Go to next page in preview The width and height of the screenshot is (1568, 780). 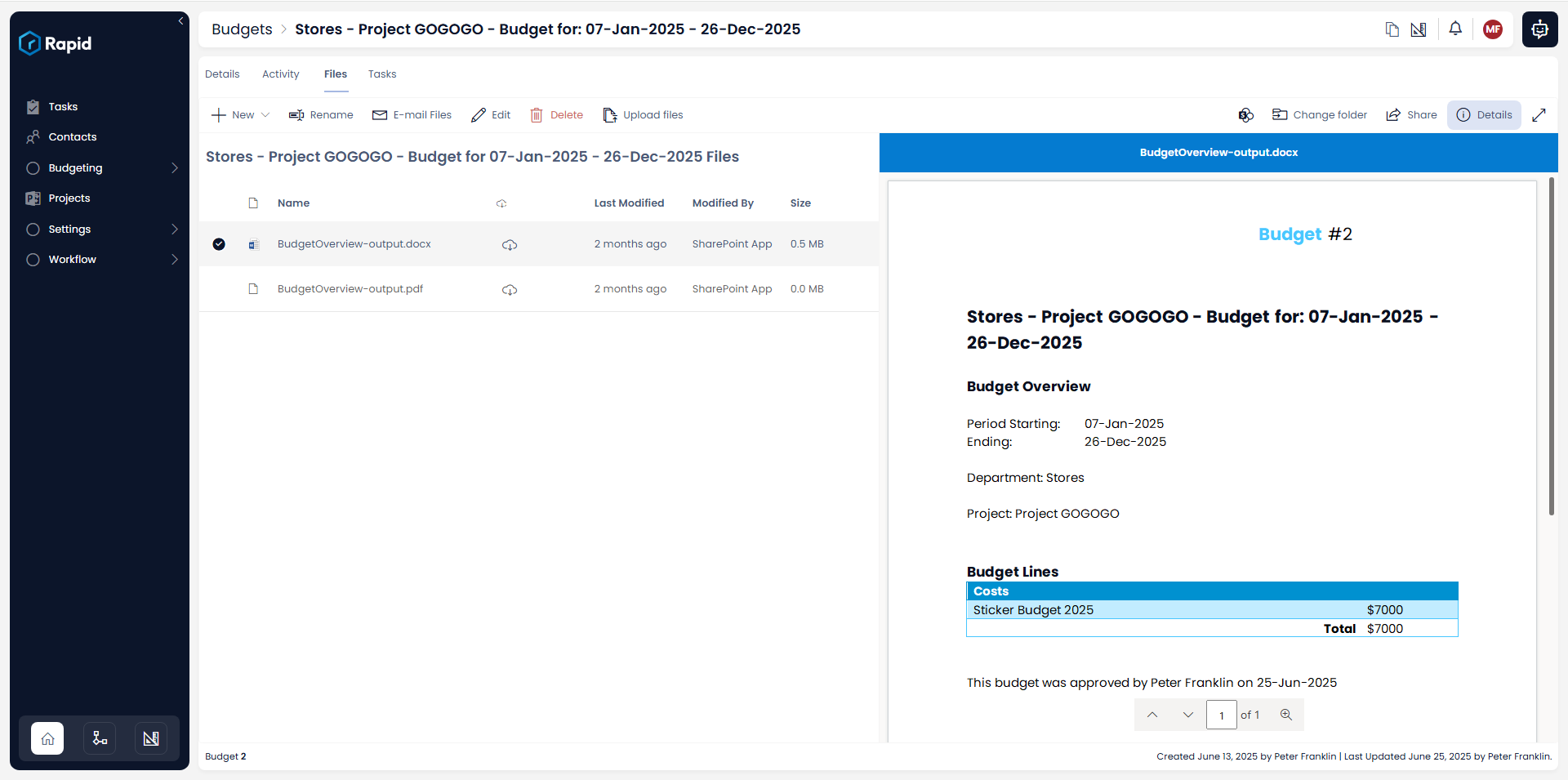(1188, 715)
